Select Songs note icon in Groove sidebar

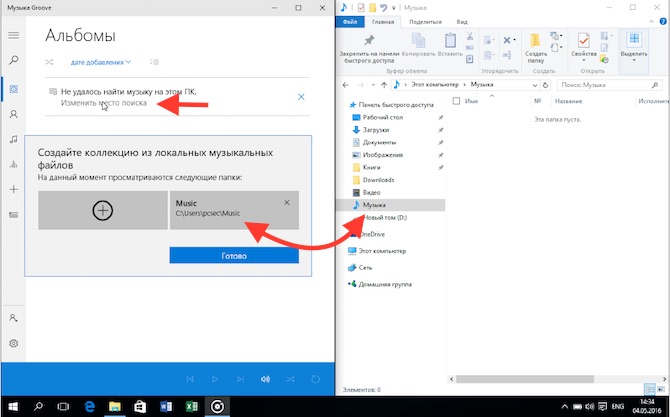coord(14,139)
